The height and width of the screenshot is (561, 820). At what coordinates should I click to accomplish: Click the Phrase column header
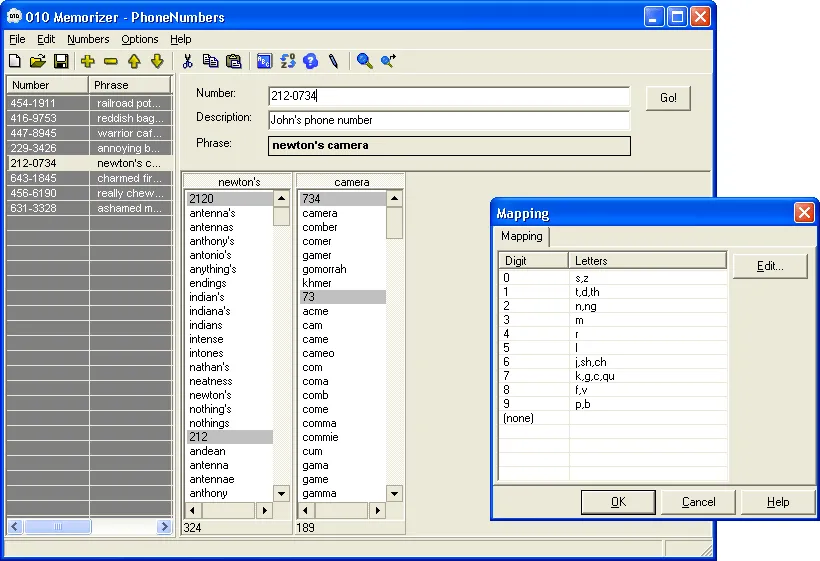pos(130,85)
